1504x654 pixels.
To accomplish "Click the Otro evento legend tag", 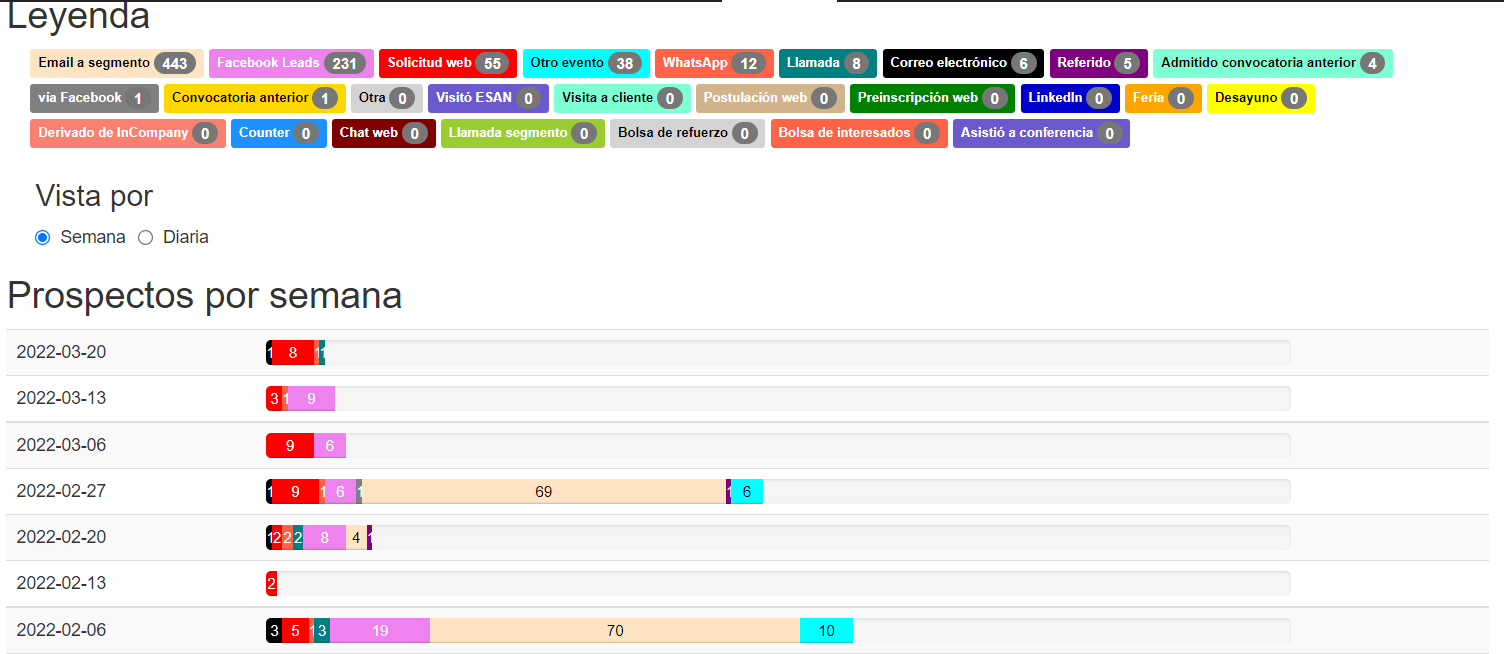I will tap(586, 63).
